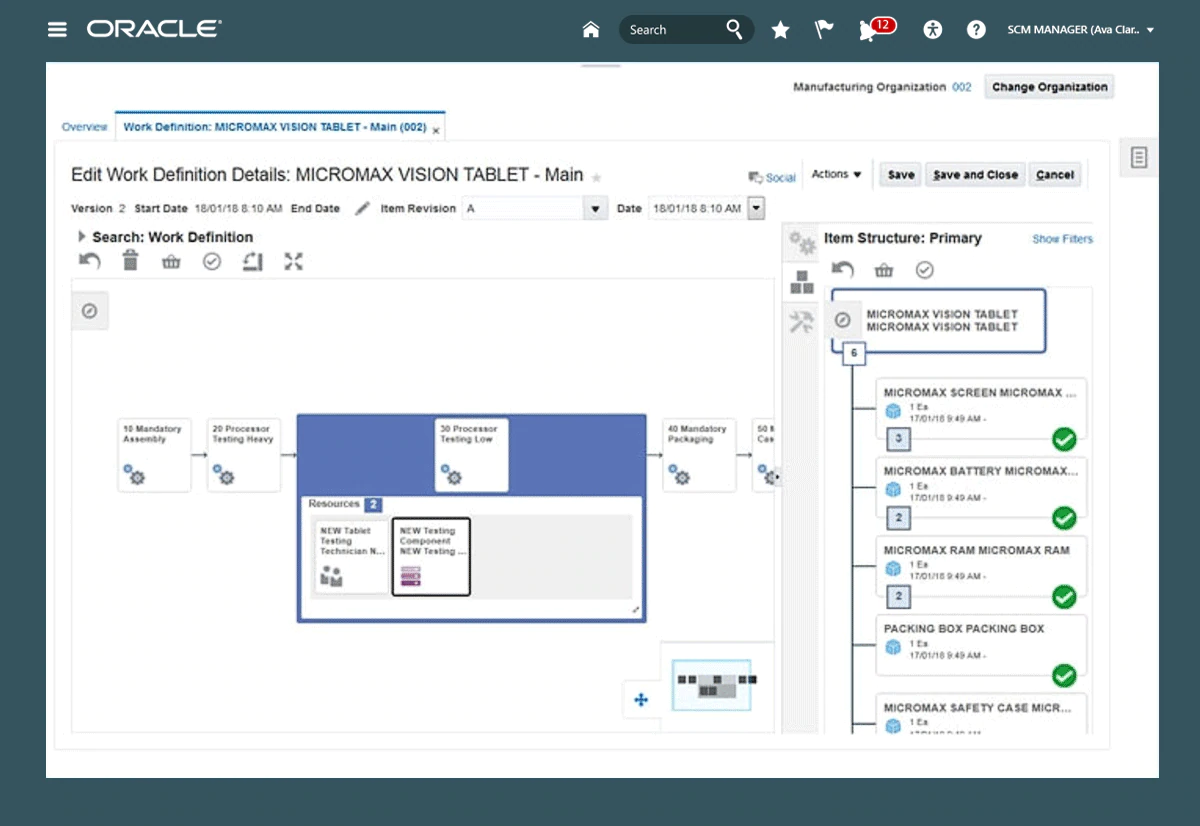Open Favorites star in header
This screenshot has width=1200, height=826.
(x=780, y=30)
